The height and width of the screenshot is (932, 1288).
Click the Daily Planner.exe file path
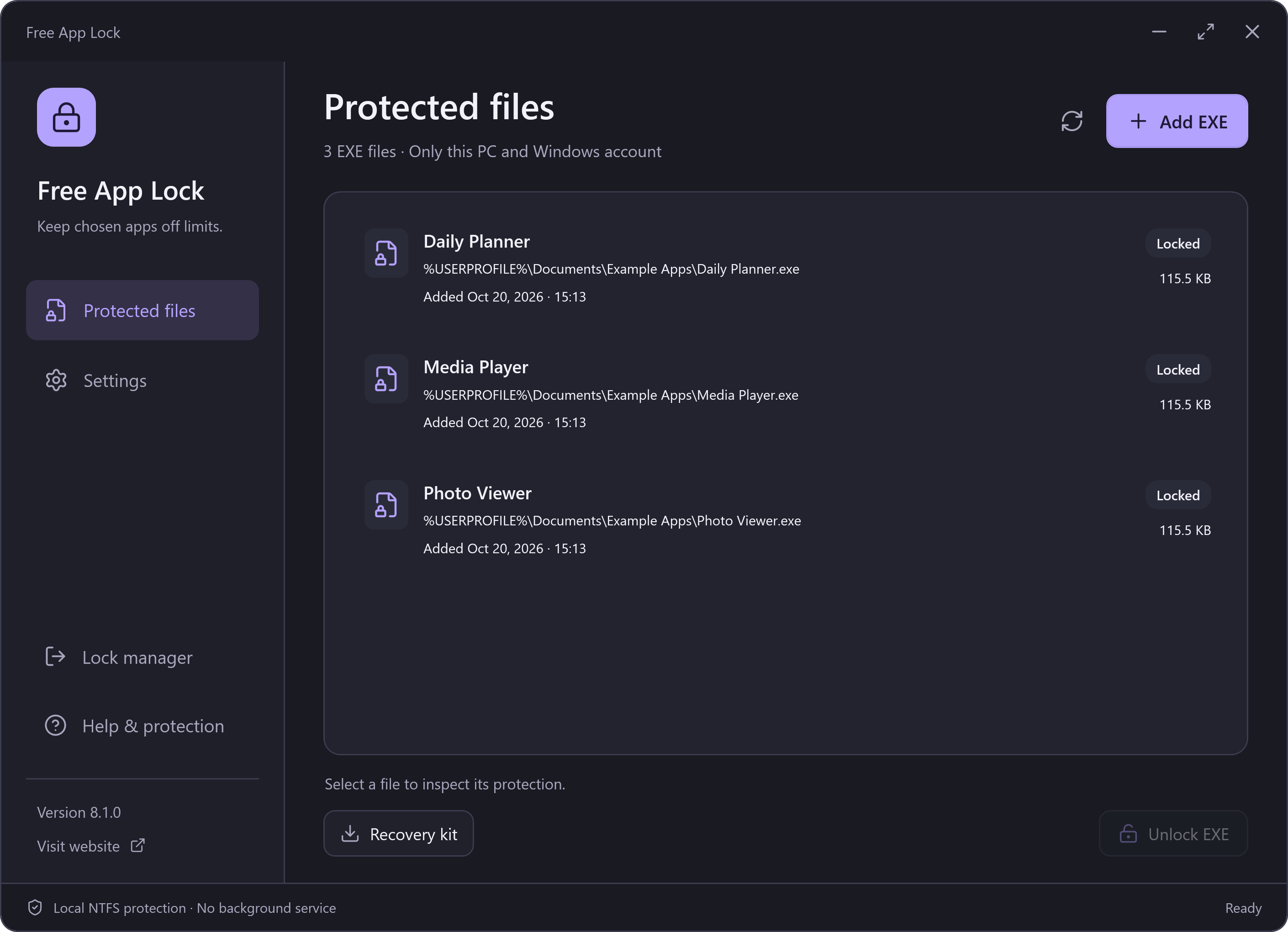[611, 269]
